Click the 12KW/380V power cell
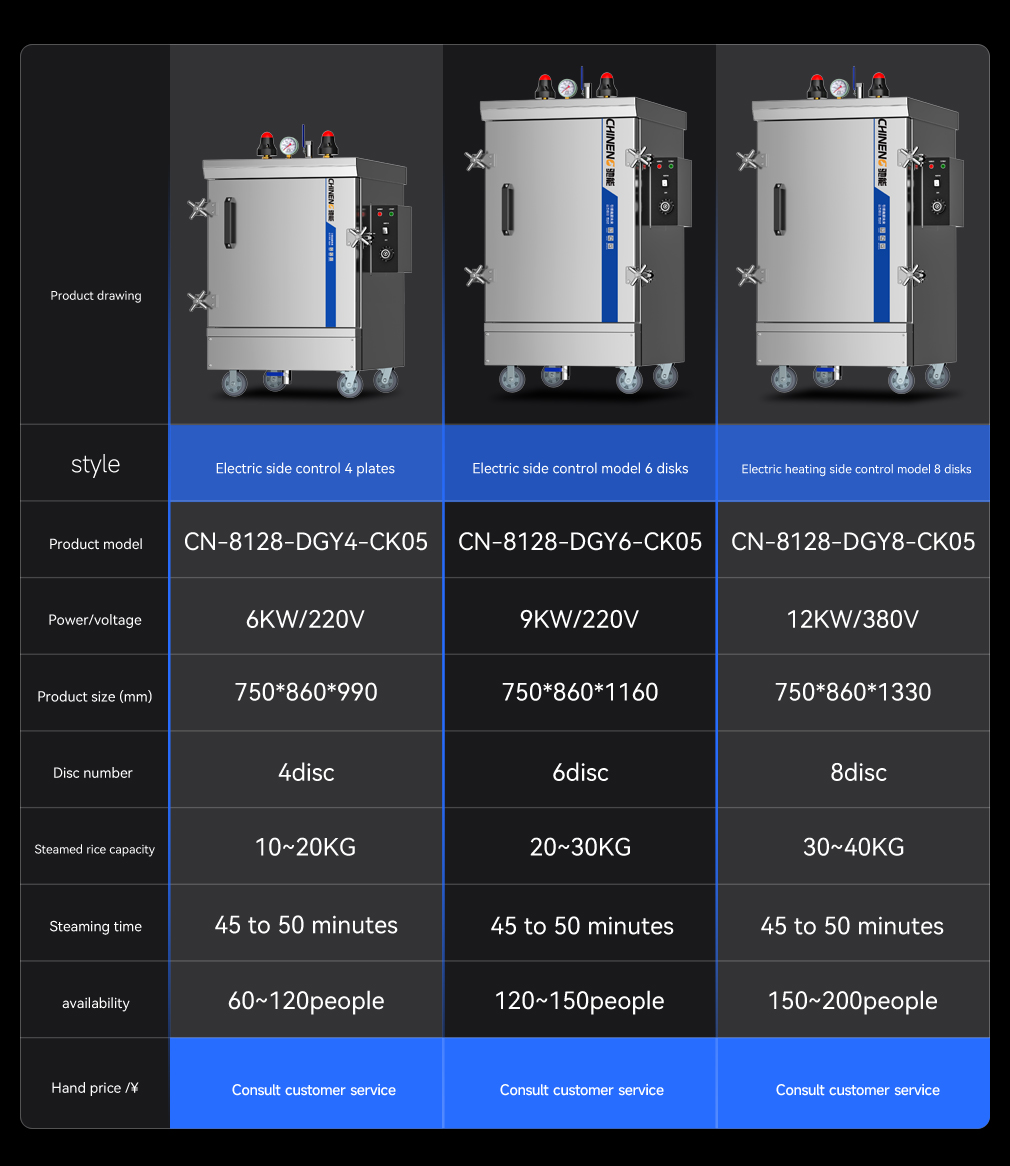Image resolution: width=1010 pixels, height=1166 pixels. (x=852, y=619)
